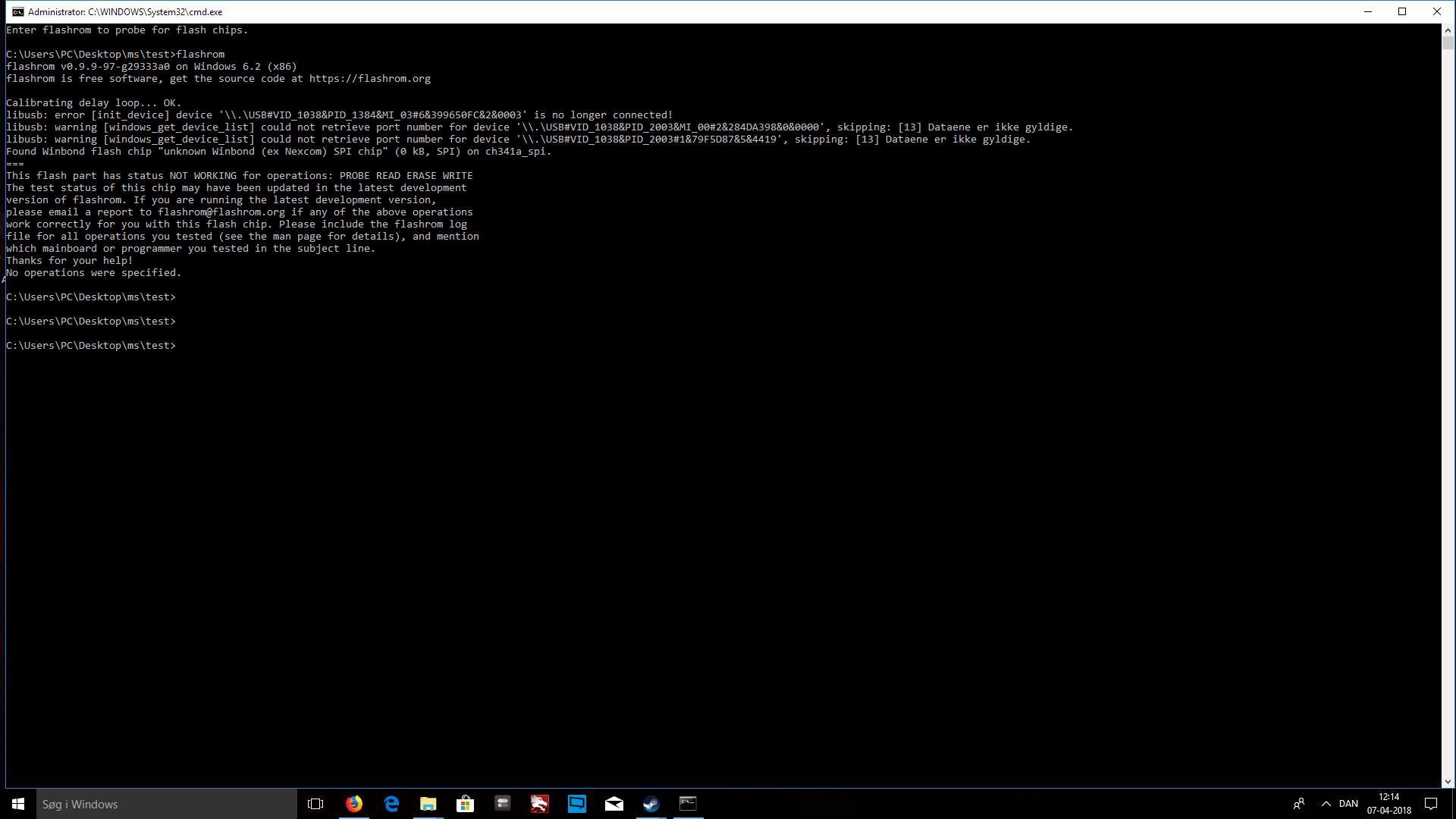The image size is (1456, 819).
Task: Click the 'Thanks for your help!' line
Action: click(x=70, y=261)
